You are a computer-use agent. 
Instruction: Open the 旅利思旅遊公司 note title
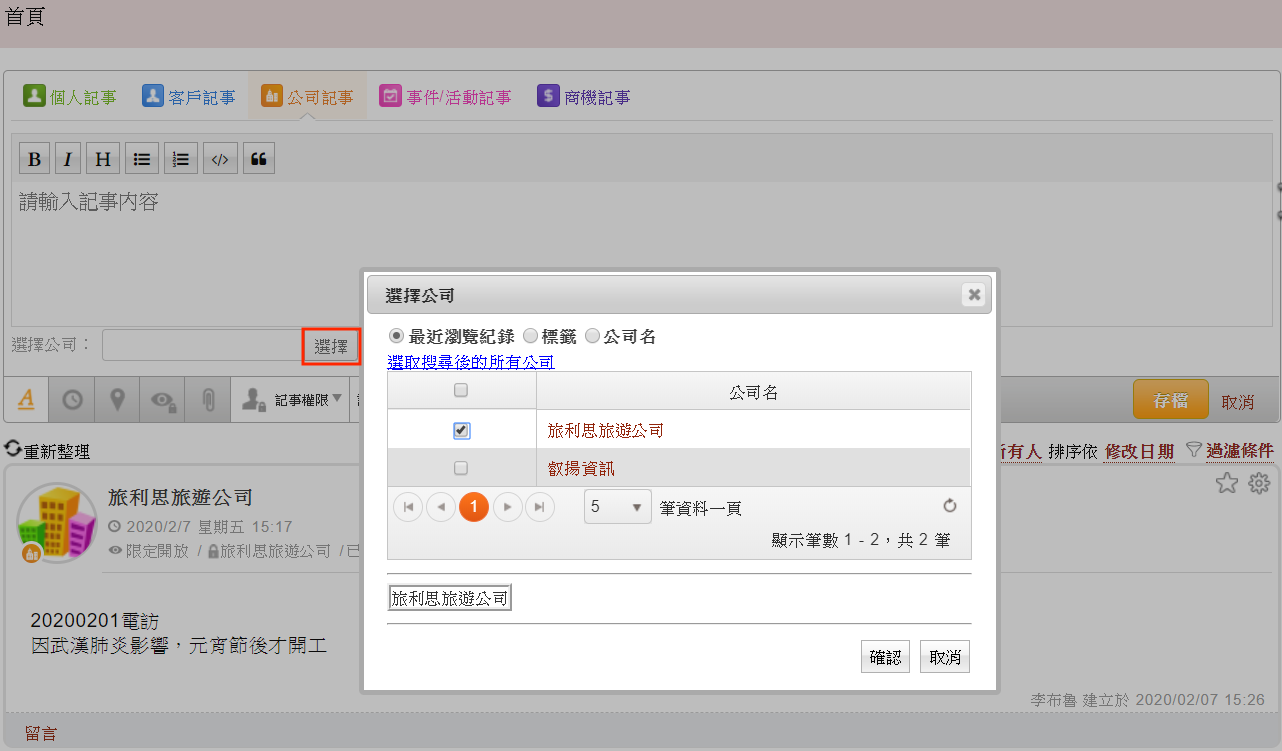pos(180,497)
